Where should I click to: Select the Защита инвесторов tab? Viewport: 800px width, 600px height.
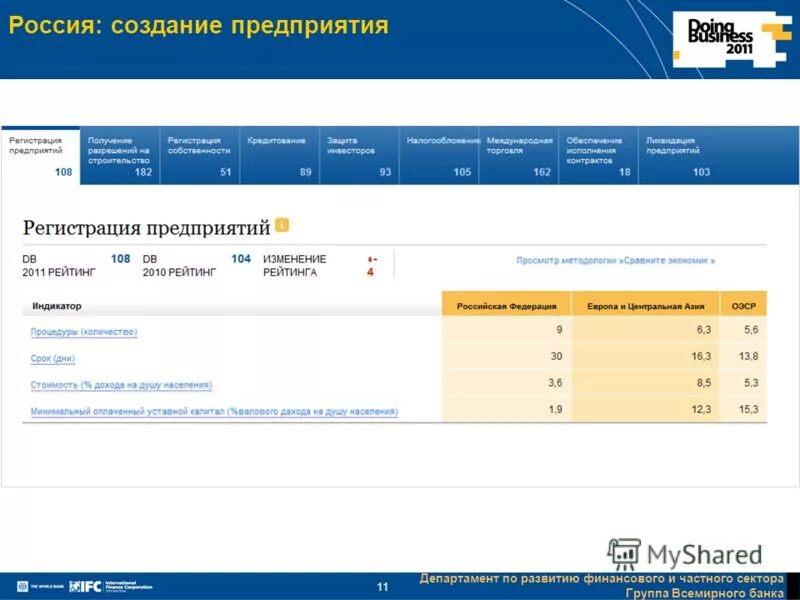pyautogui.click(x=359, y=156)
